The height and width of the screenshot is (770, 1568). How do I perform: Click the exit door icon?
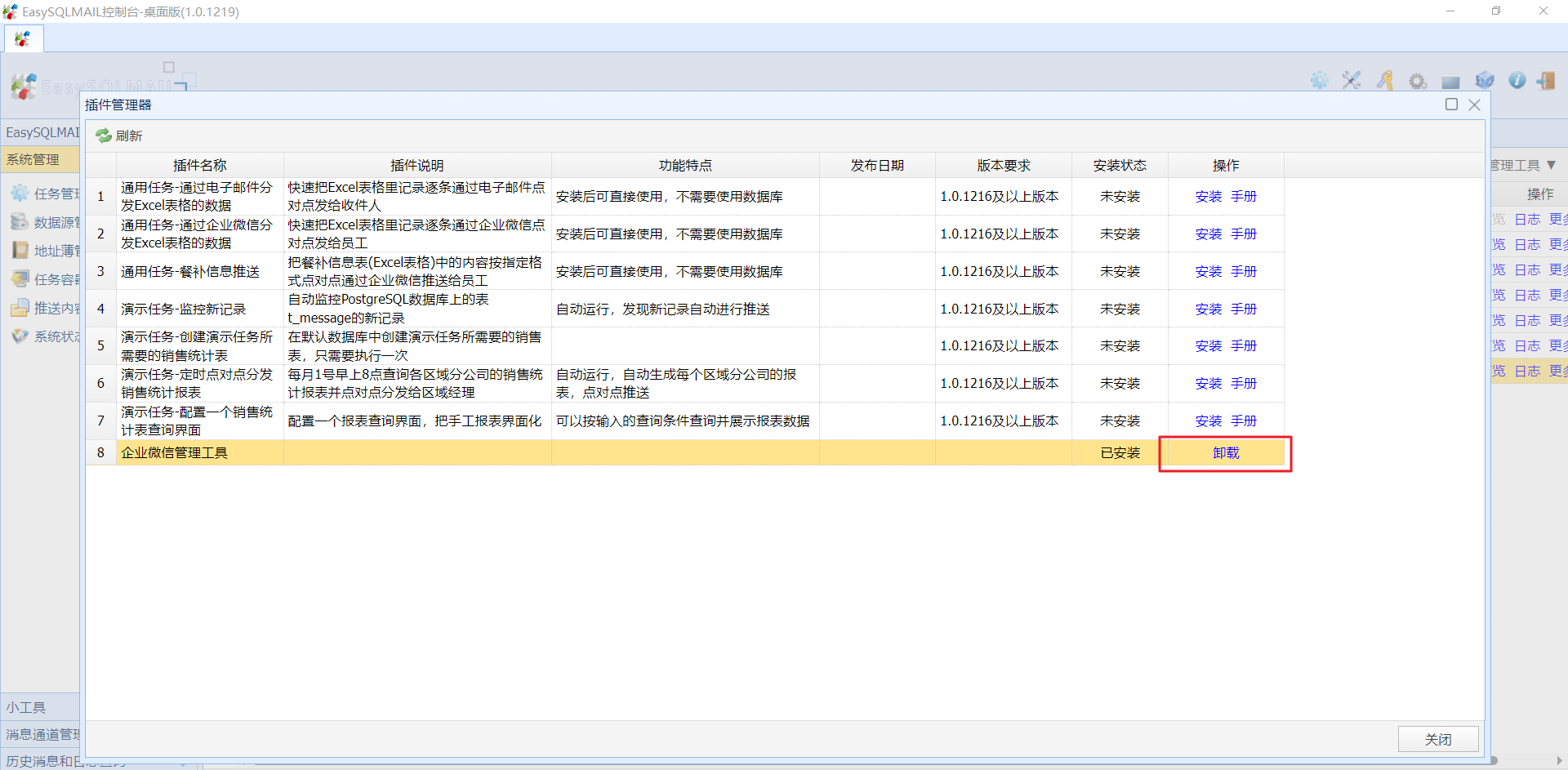pos(1545,80)
